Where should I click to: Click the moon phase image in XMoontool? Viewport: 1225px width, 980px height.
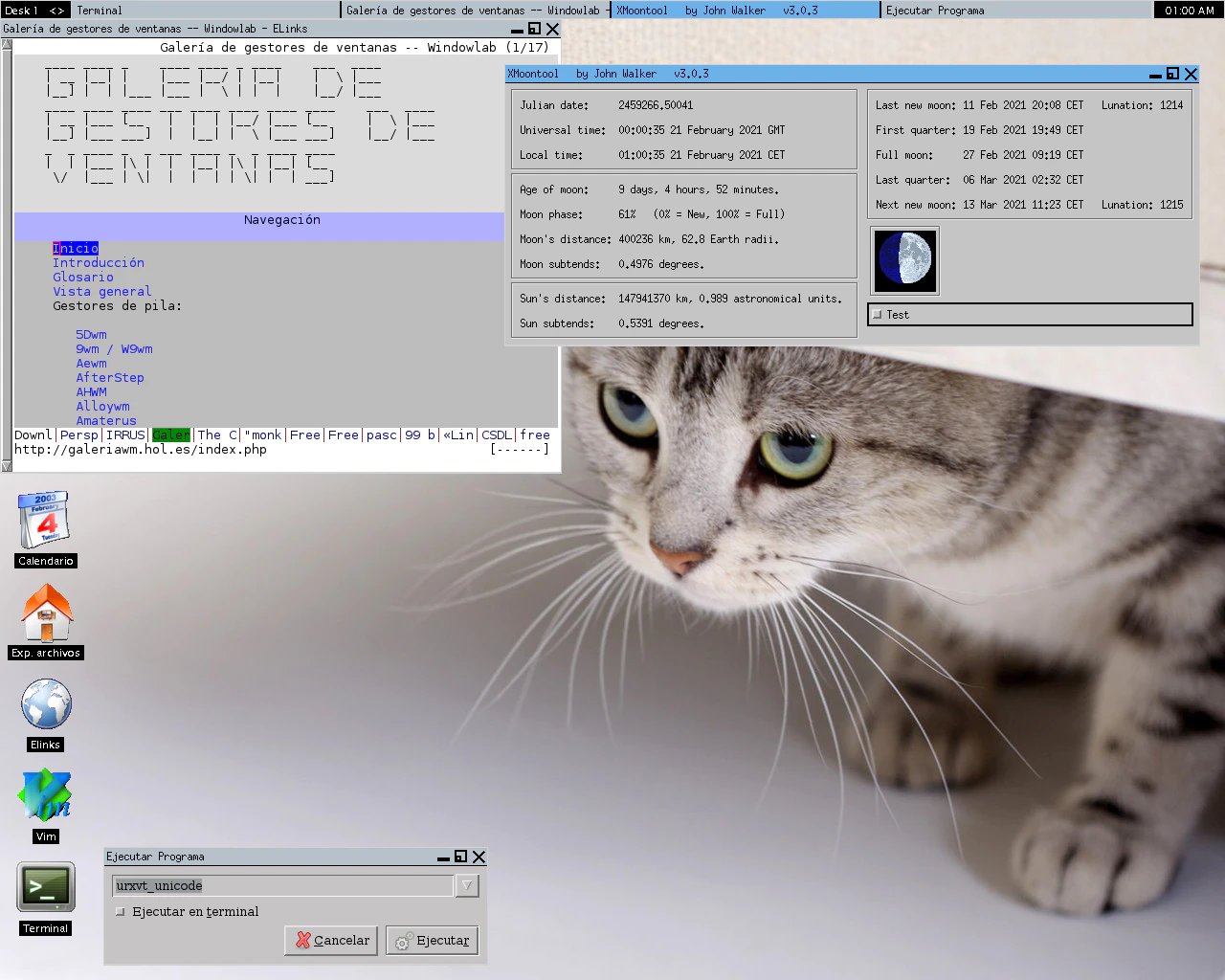[x=904, y=260]
